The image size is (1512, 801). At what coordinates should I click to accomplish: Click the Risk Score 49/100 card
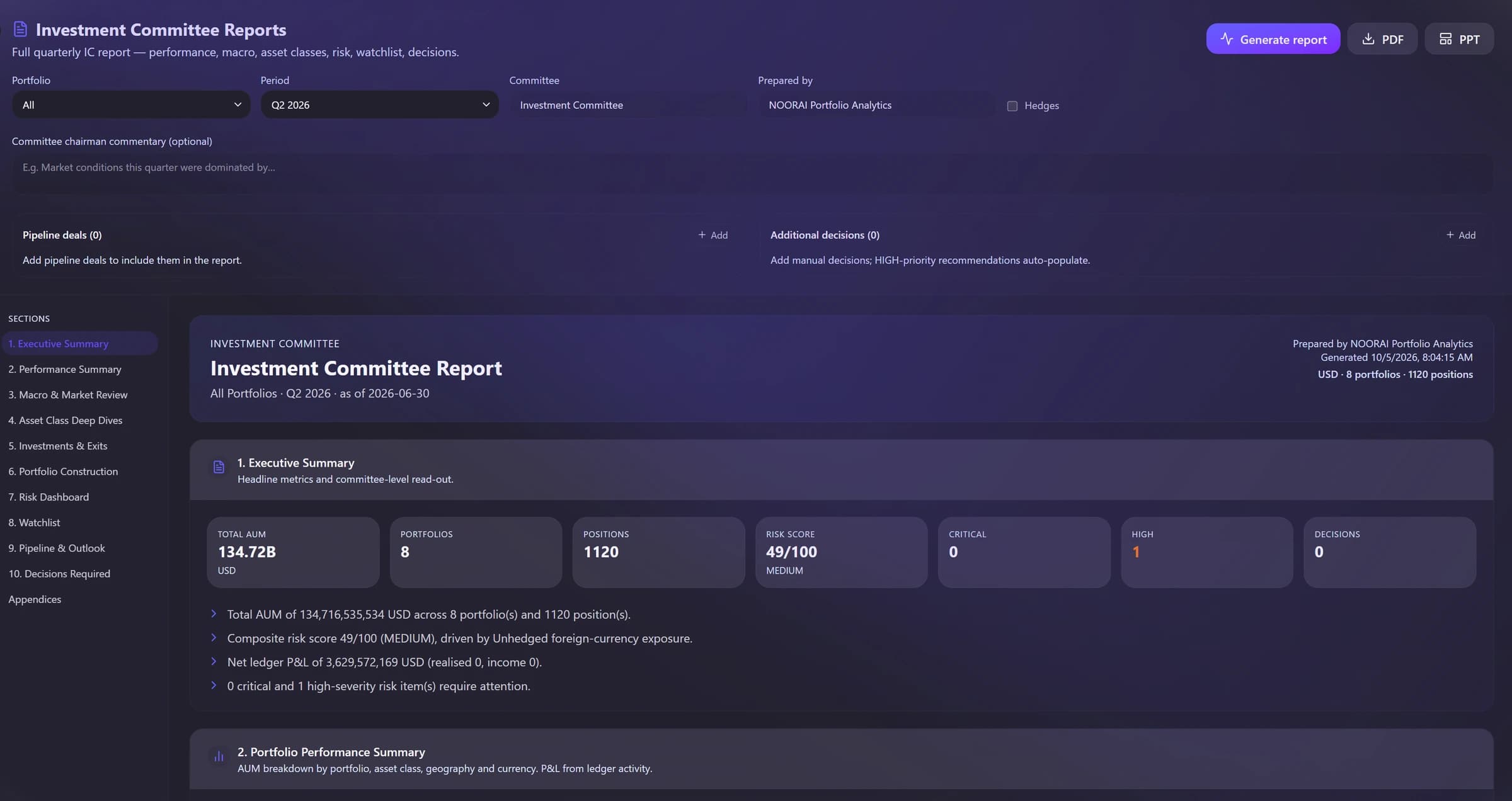(x=841, y=552)
